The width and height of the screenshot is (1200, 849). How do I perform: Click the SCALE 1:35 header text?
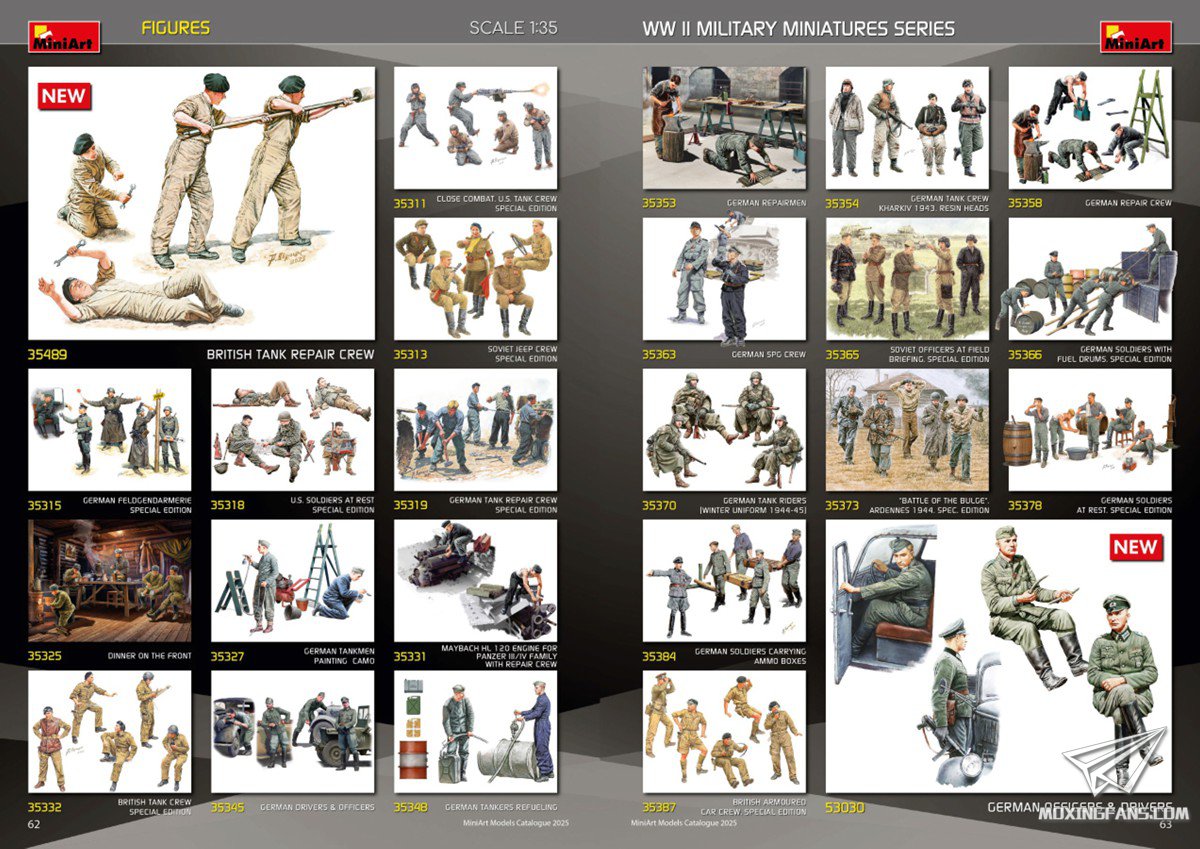(513, 28)
